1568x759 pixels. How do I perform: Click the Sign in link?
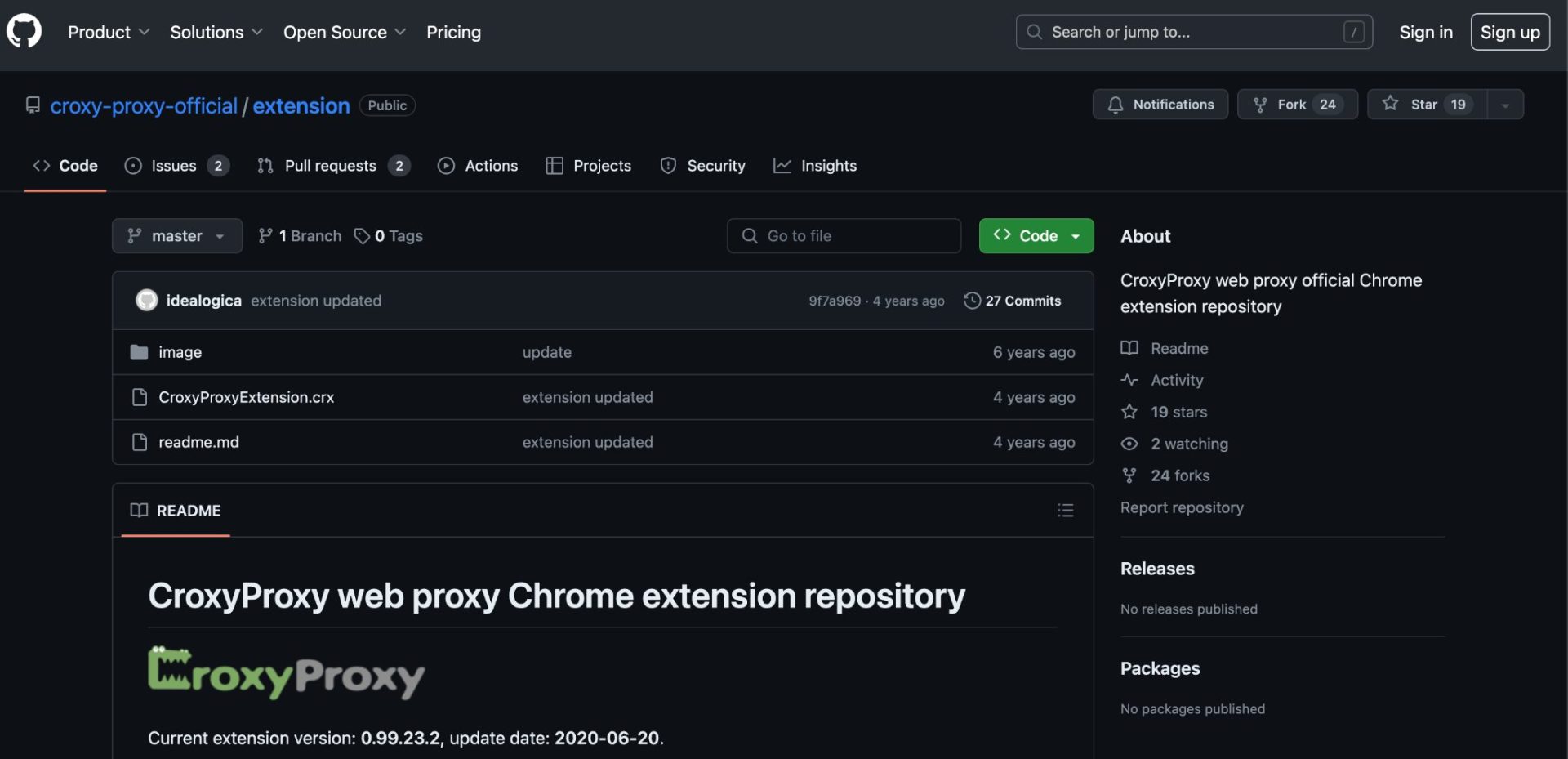pyautogui.click(x=1426, y=32)
